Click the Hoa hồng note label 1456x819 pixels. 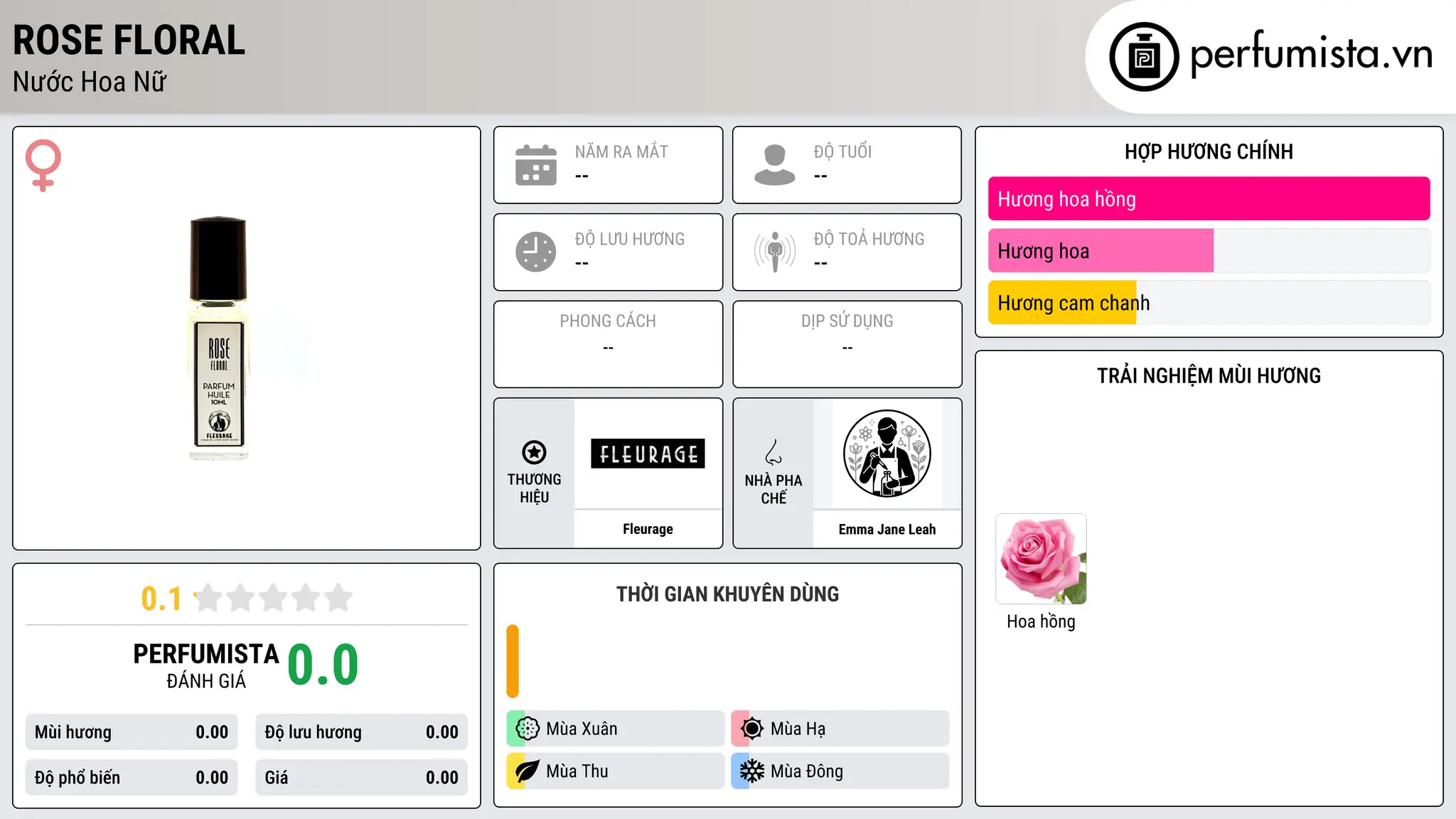click(x=1041, y=622)
